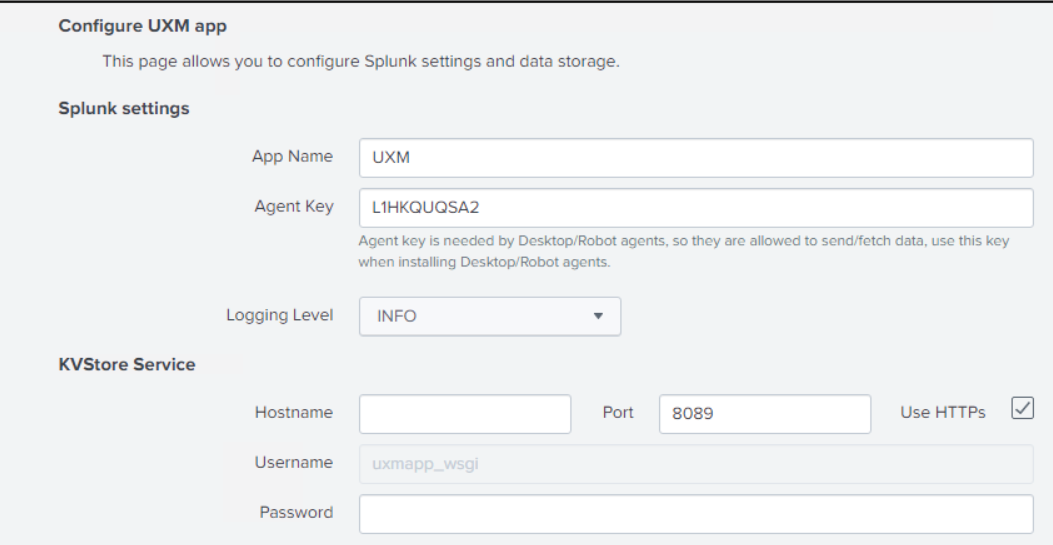
Task: Click the Logging Level label
Action: click(279, 316)
